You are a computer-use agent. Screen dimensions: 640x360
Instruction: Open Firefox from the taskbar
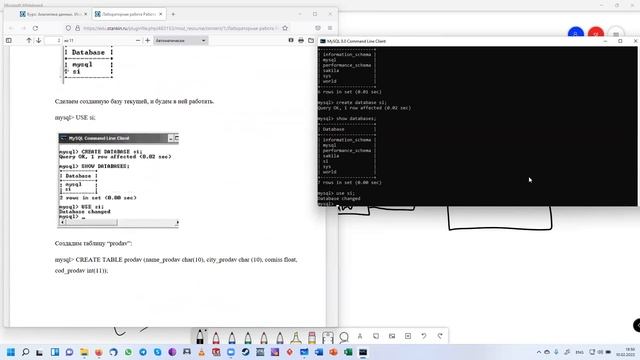coord(98,352)
